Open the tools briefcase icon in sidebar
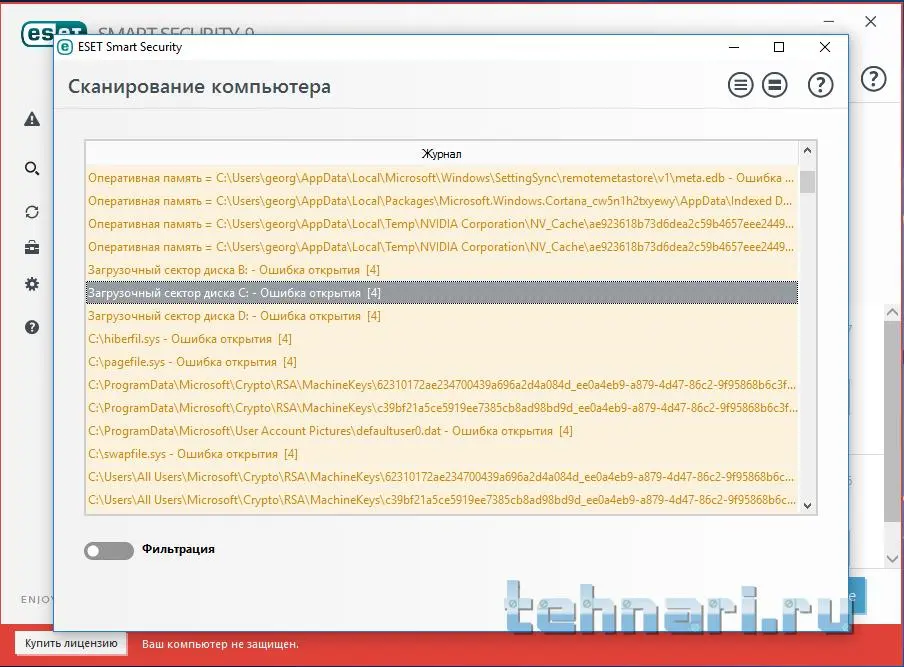This screenshot has height=667, width=904. 32,248
